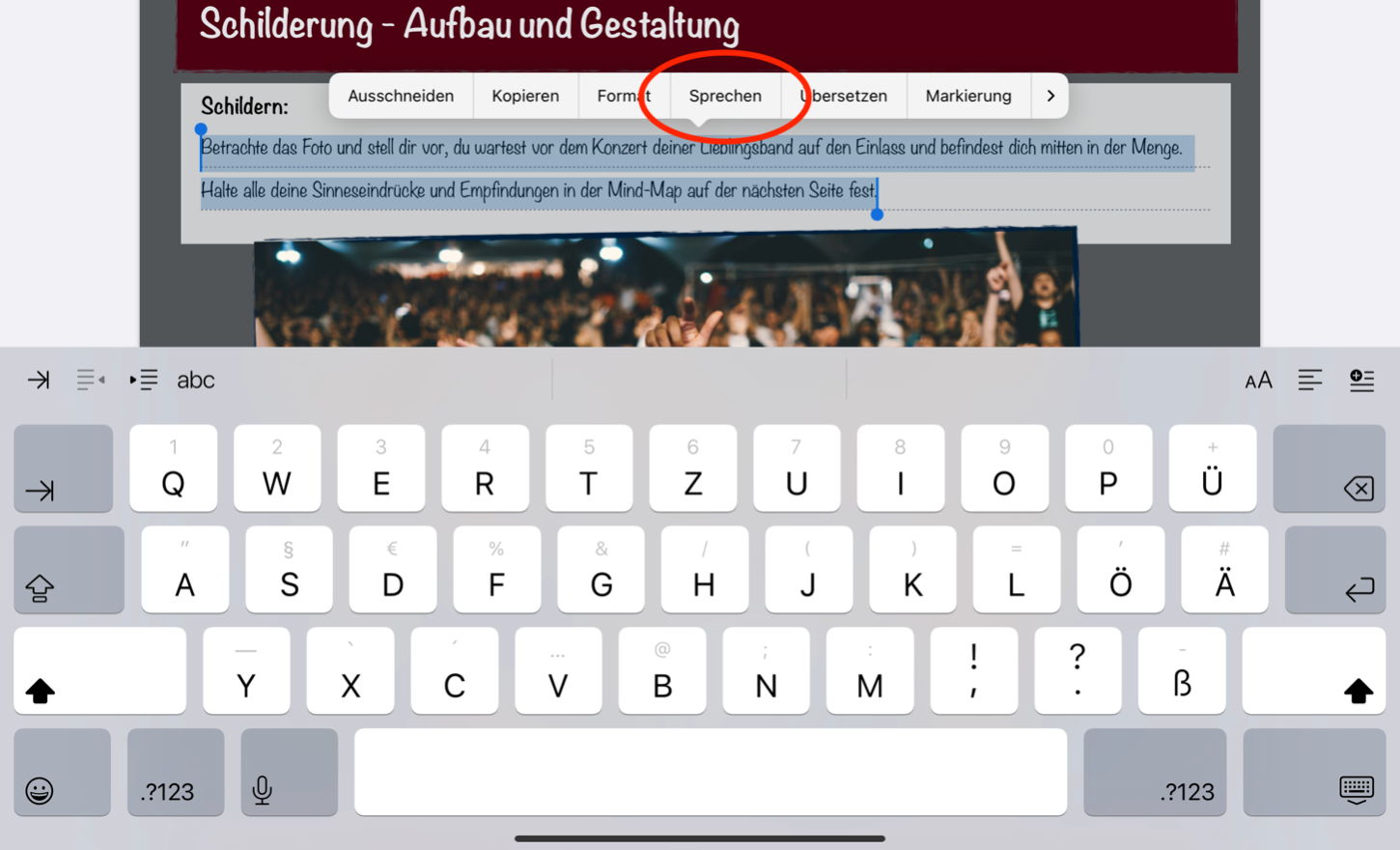Expand more context menu options arrow

click(1050, 96)
